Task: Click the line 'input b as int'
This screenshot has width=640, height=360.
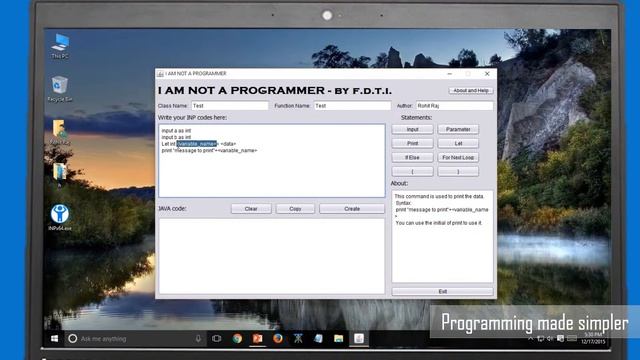Action: tap(176, 137)
